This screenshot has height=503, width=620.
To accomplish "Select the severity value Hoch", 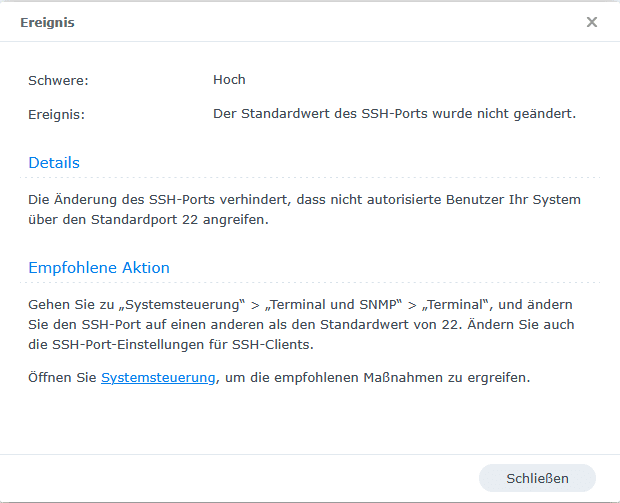I will (x=229, y=80).
